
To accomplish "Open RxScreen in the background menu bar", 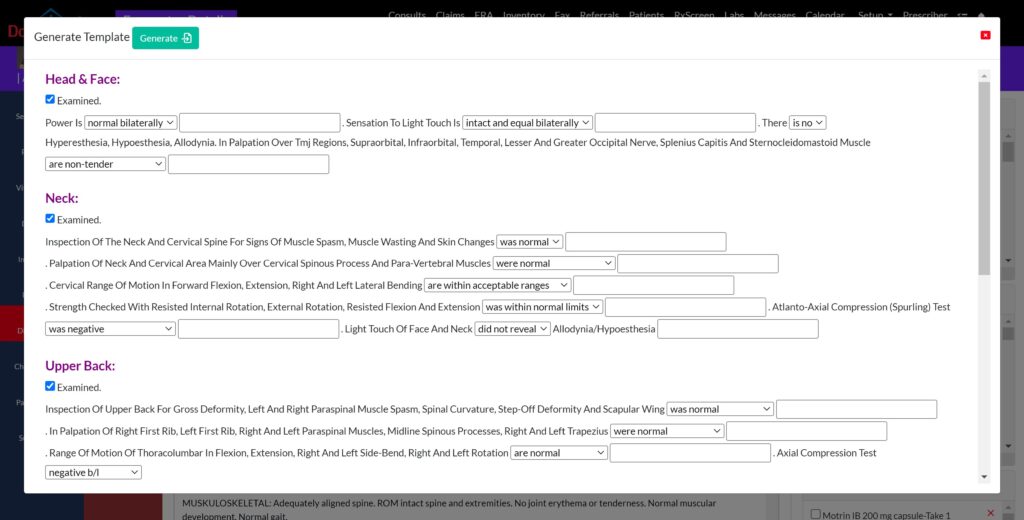I will [694, 14].
